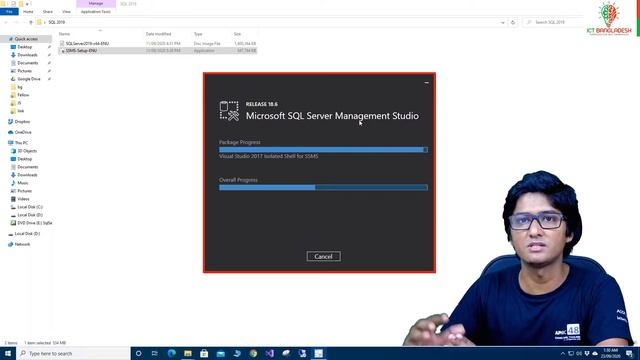Click the Search SQL 2019 box

(x=553, y=22)
